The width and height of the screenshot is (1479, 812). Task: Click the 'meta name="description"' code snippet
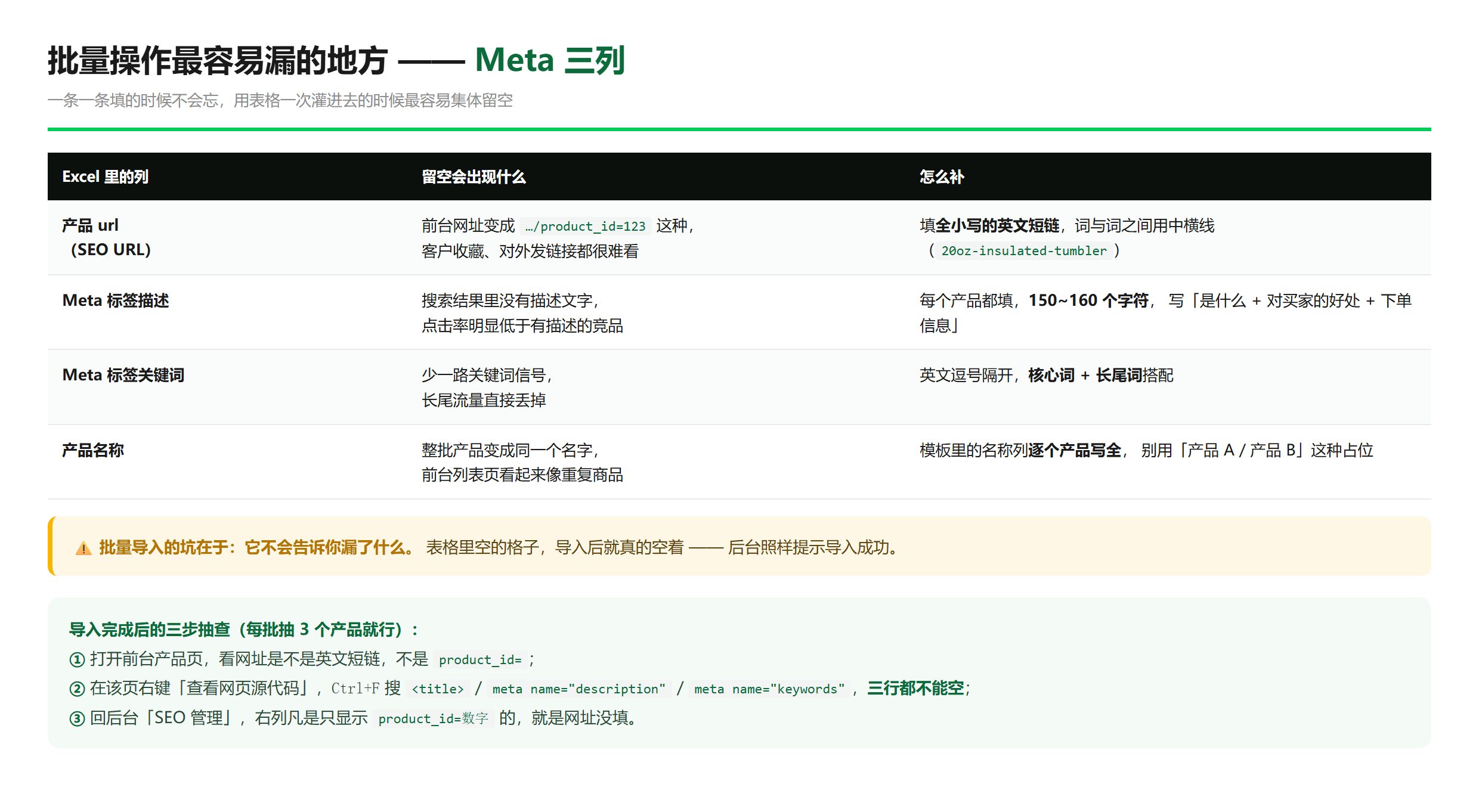click(579, 689)
